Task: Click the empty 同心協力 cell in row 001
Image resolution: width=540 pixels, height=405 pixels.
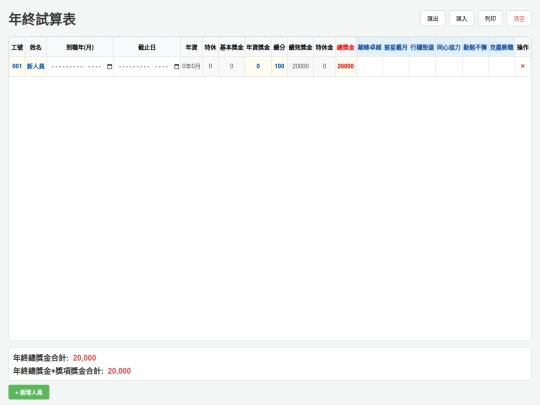Action: 449,66
